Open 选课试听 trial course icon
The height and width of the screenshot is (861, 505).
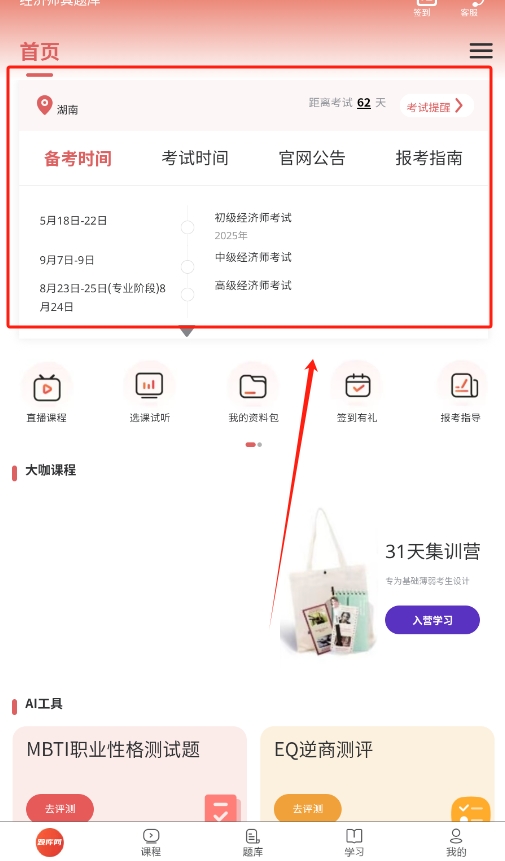click(x=149, y=385)
